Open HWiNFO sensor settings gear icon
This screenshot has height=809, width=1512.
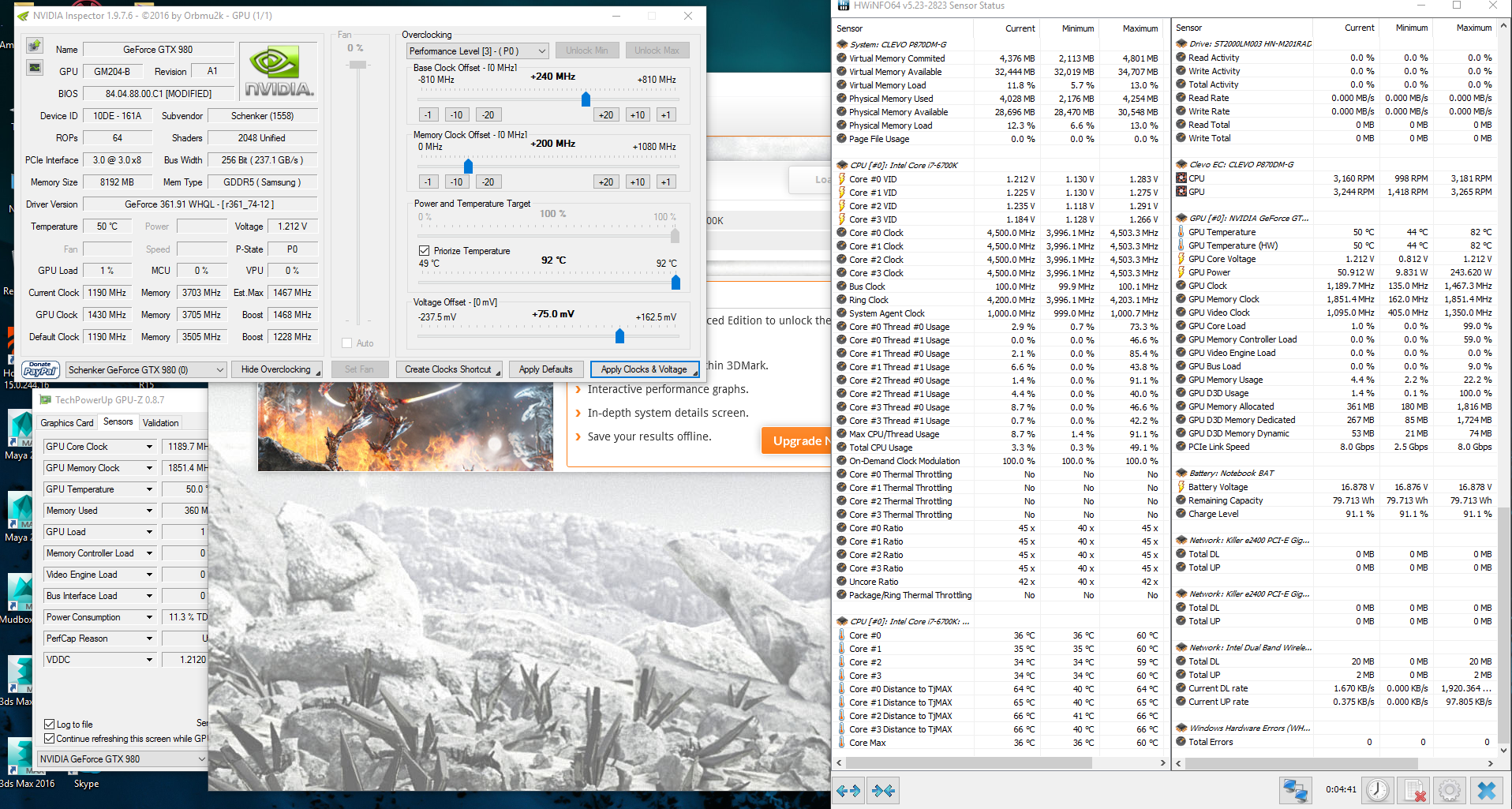pos(1450,790)
